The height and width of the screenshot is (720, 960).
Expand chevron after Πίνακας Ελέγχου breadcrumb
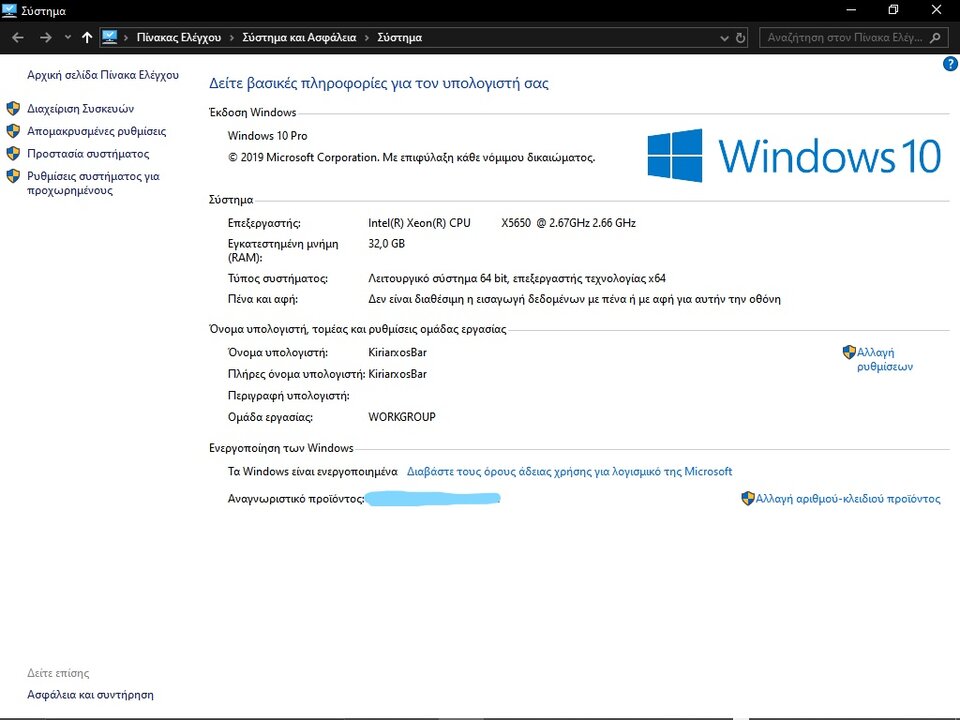(232, 38)
